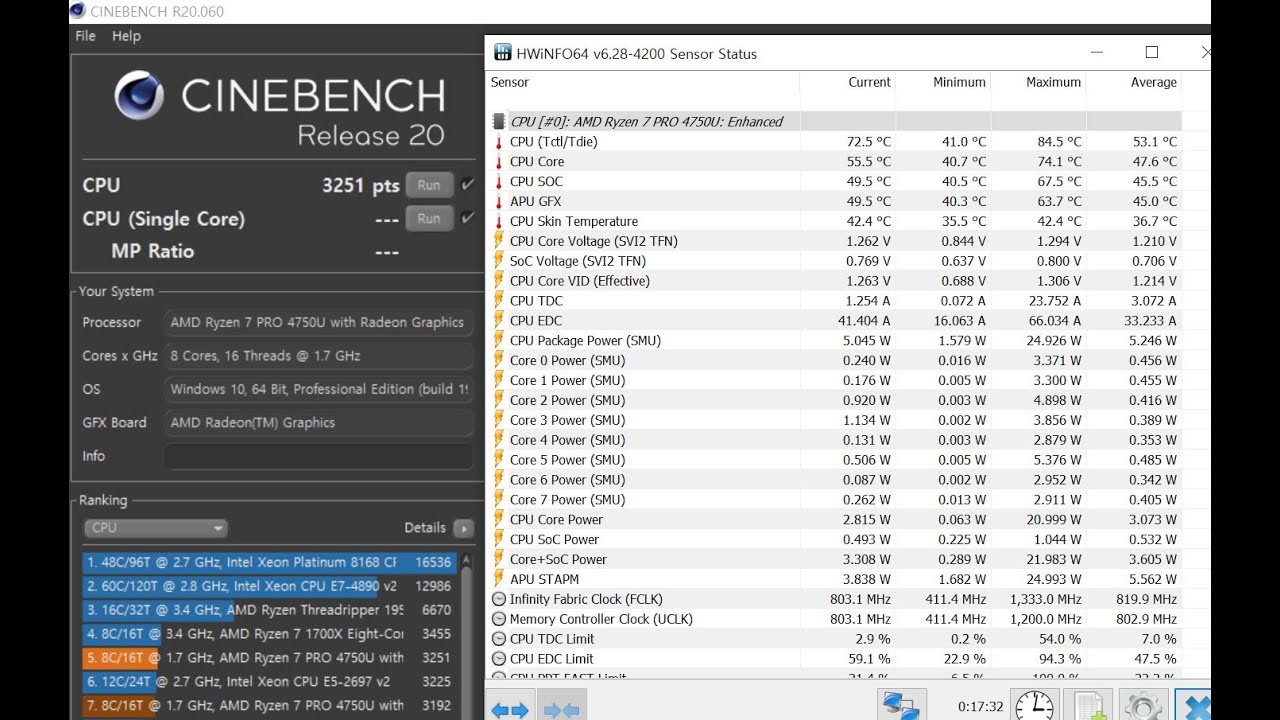This screenshot has height=720, width=1280.
Task: Select the Core 3 Power (SMU) row label
Action: [567, 420]
